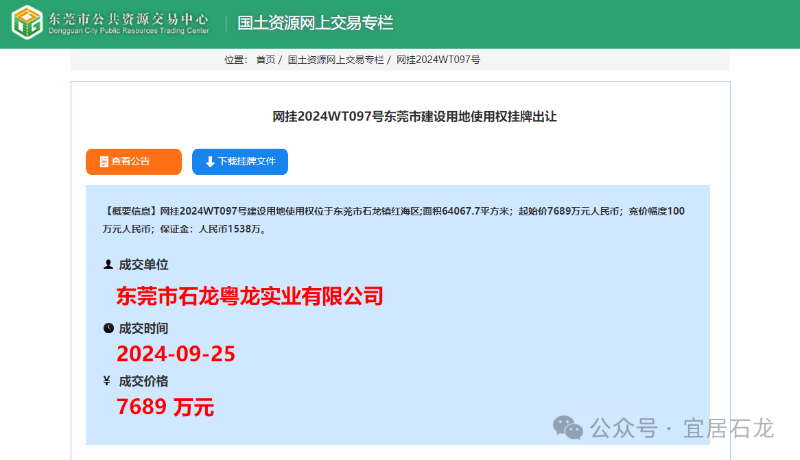
Task: Click the 成交价格 label
Action: 143,381
